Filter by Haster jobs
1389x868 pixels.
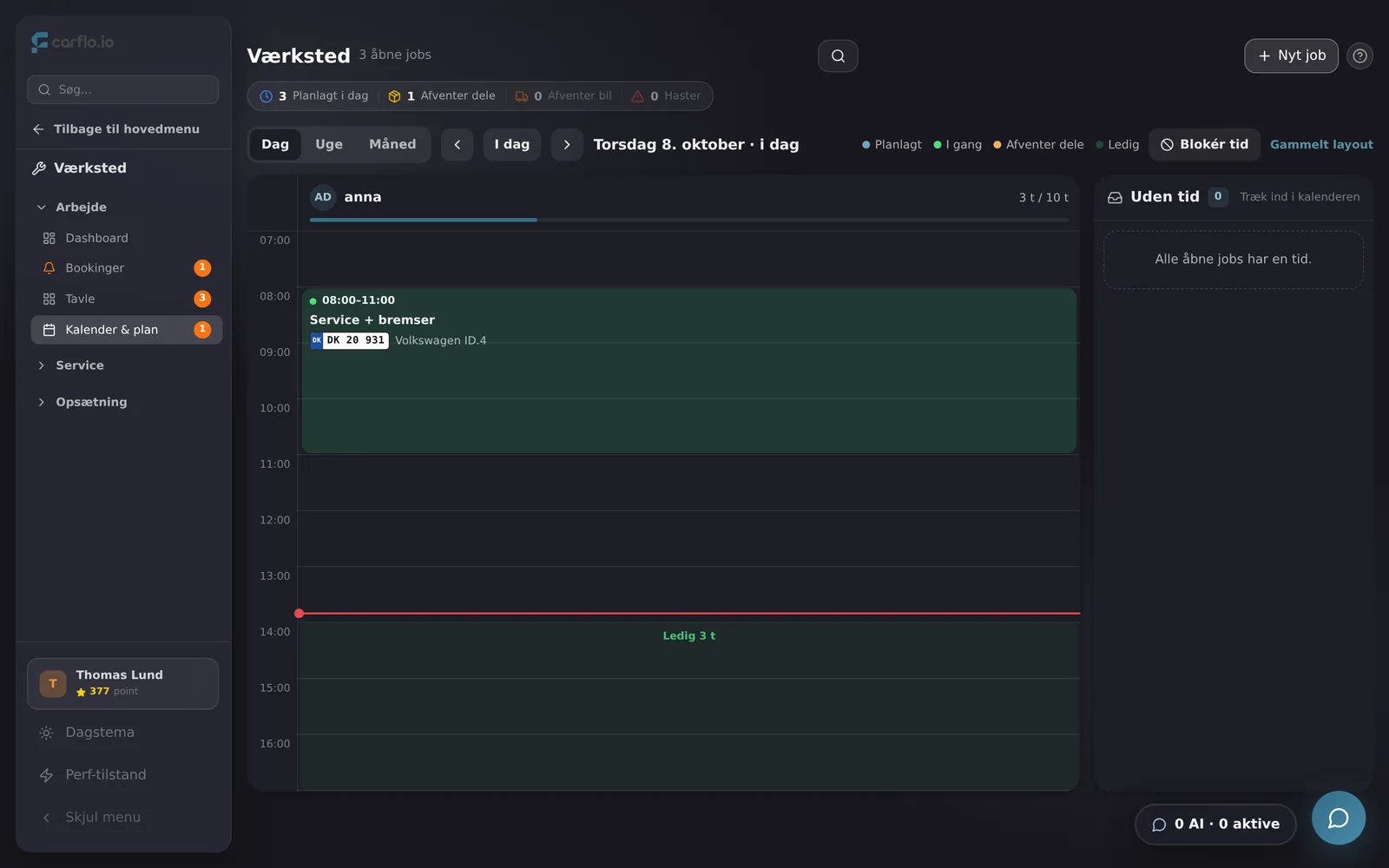666,96
